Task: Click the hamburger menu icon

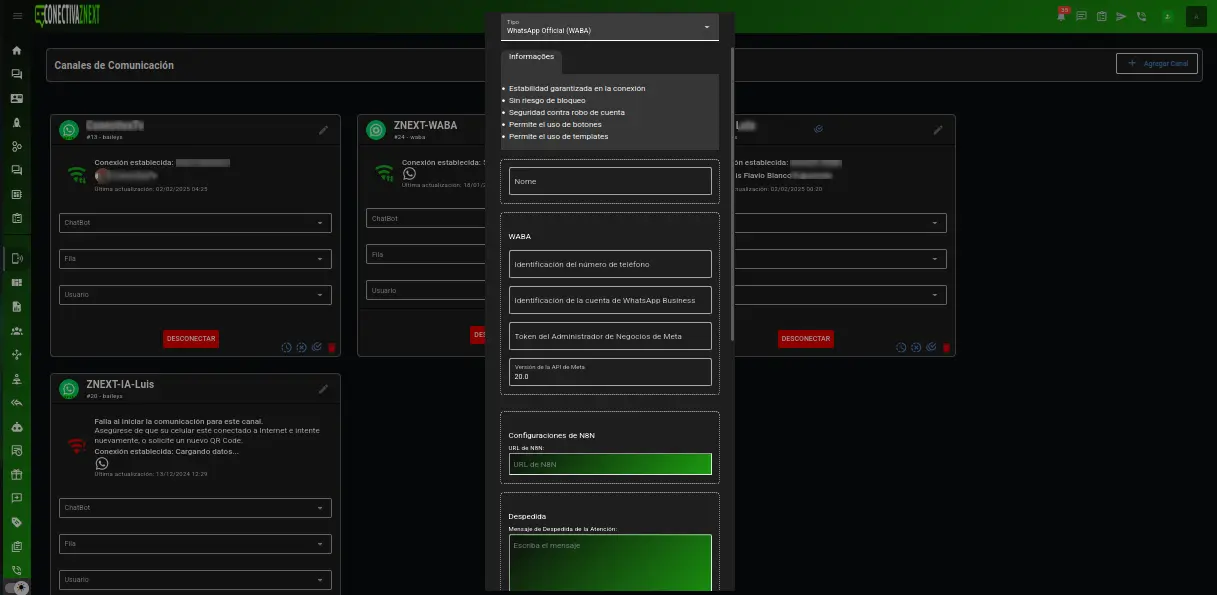Action: (x=16, y=16)
